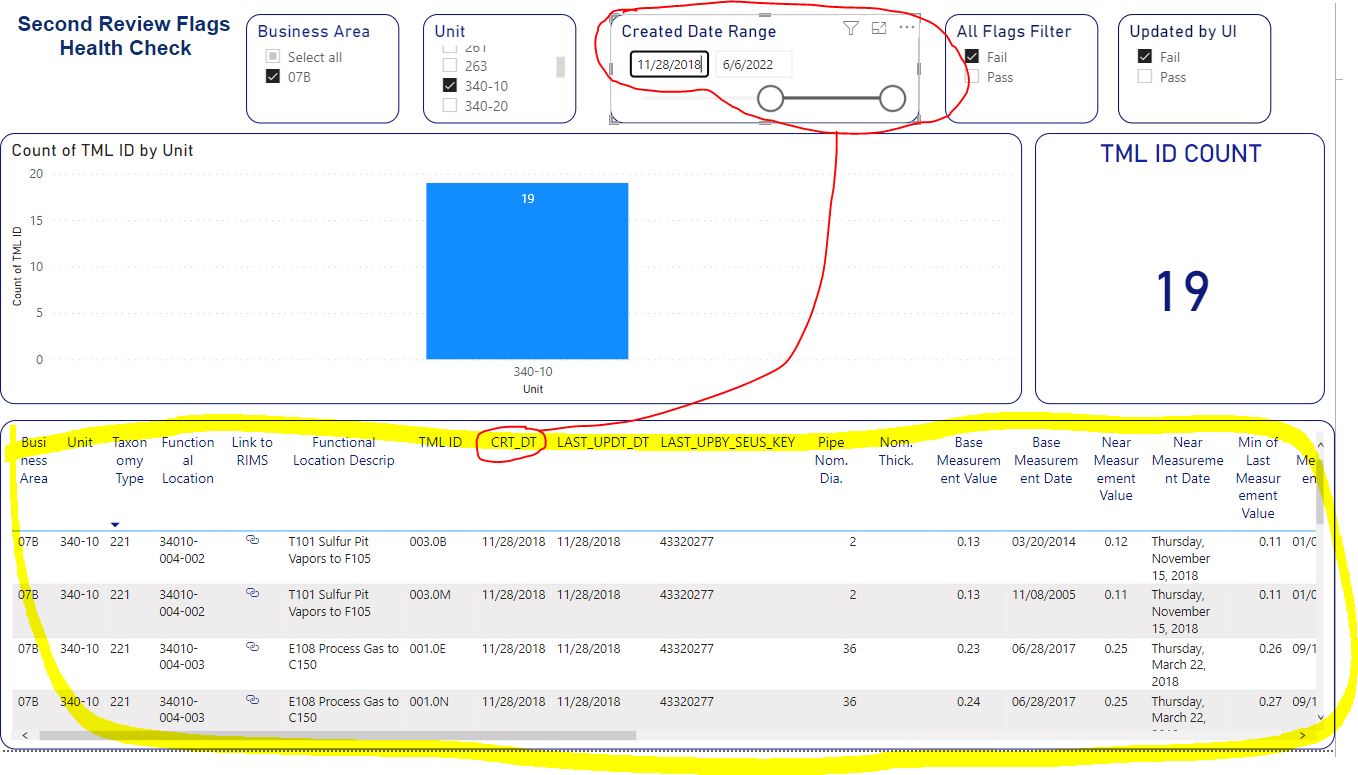
Task: Click the table's scroll up arrow
Action: pos(1320,445)
